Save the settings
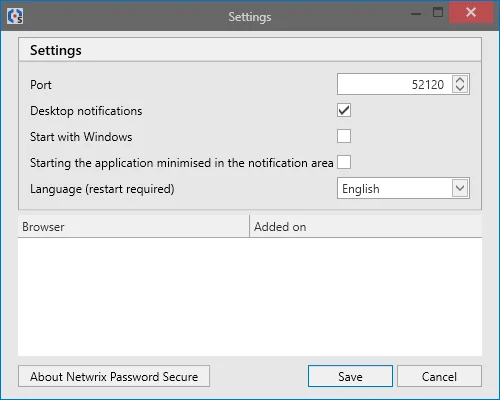The width and height of the screenshot is (500, 400). point(350,376)
